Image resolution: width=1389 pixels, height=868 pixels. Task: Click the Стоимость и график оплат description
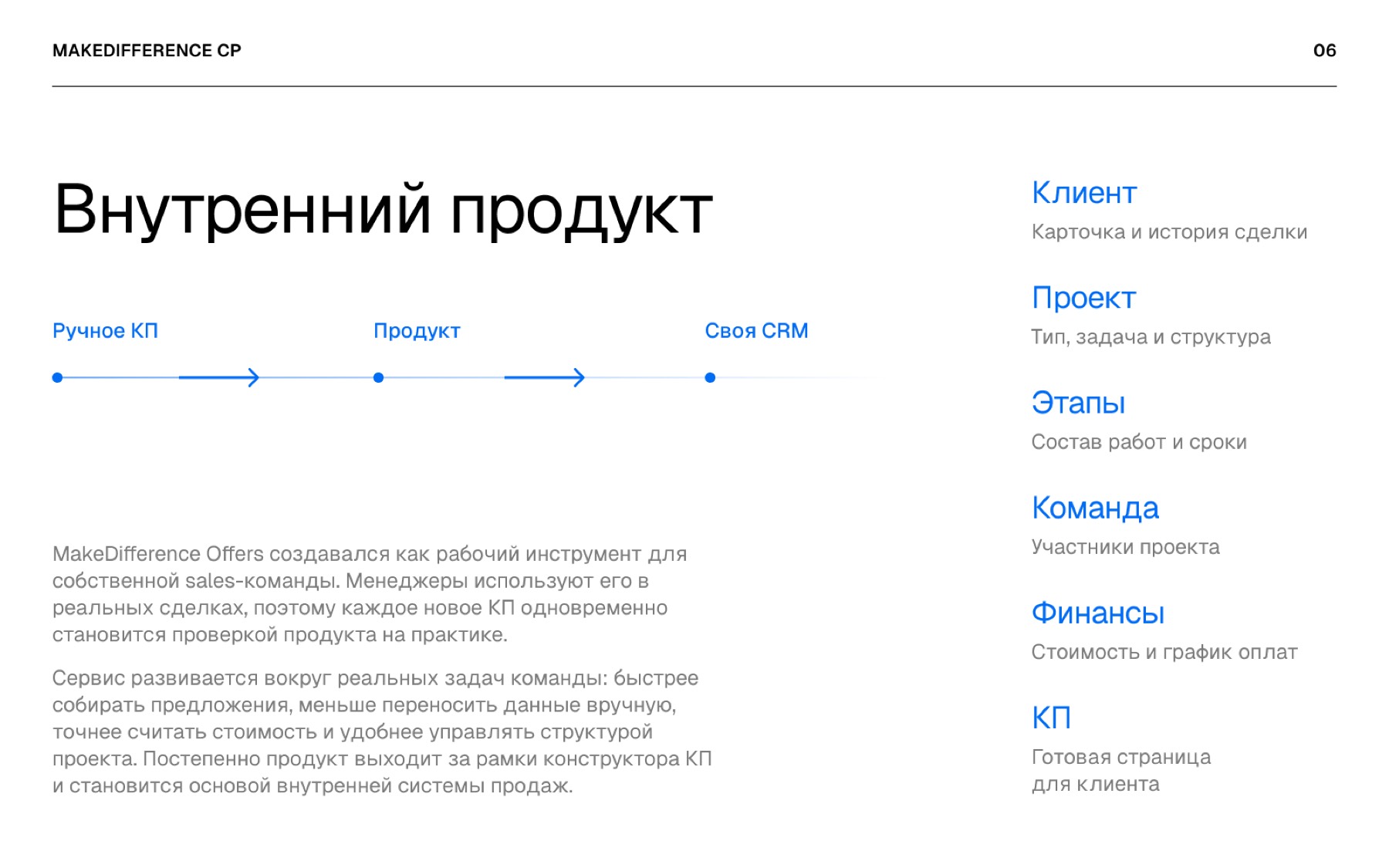[x=1164, y=652]
